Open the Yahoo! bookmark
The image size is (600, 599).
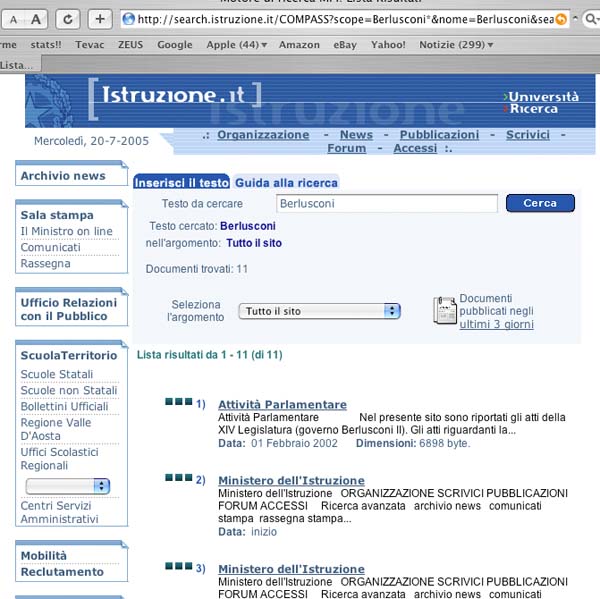click(x=388, y=45)
